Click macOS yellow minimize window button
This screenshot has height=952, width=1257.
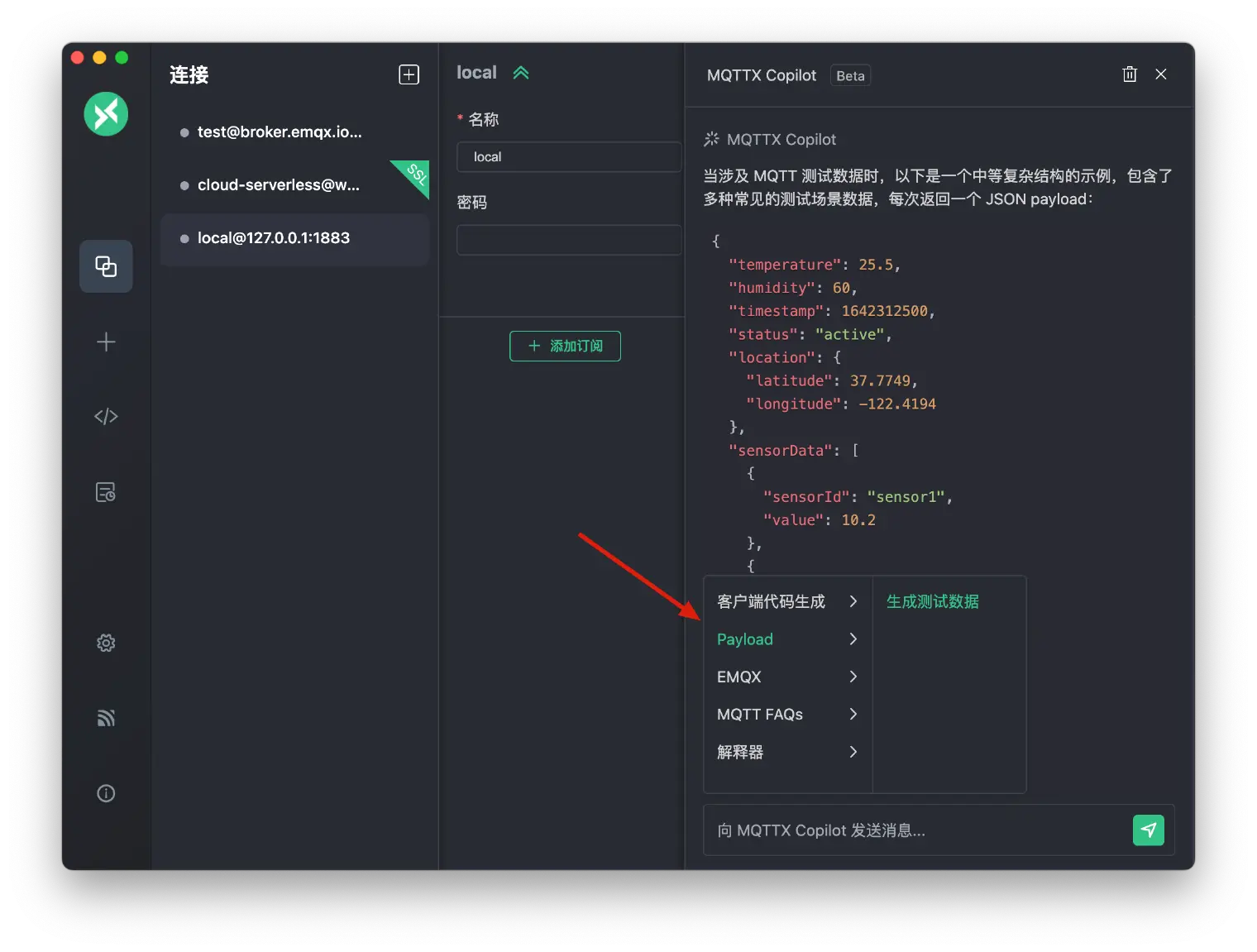[99, 57]
